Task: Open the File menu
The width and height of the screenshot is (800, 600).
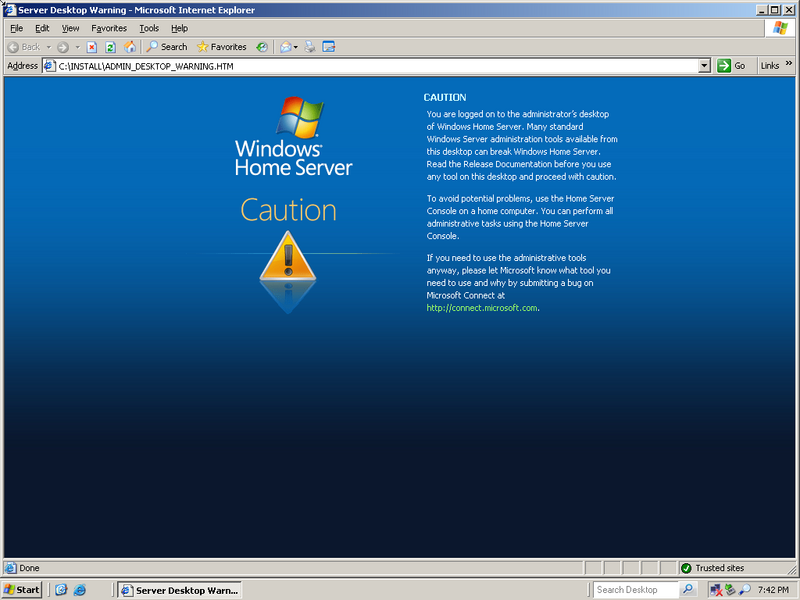Action: tap(16, 28)
